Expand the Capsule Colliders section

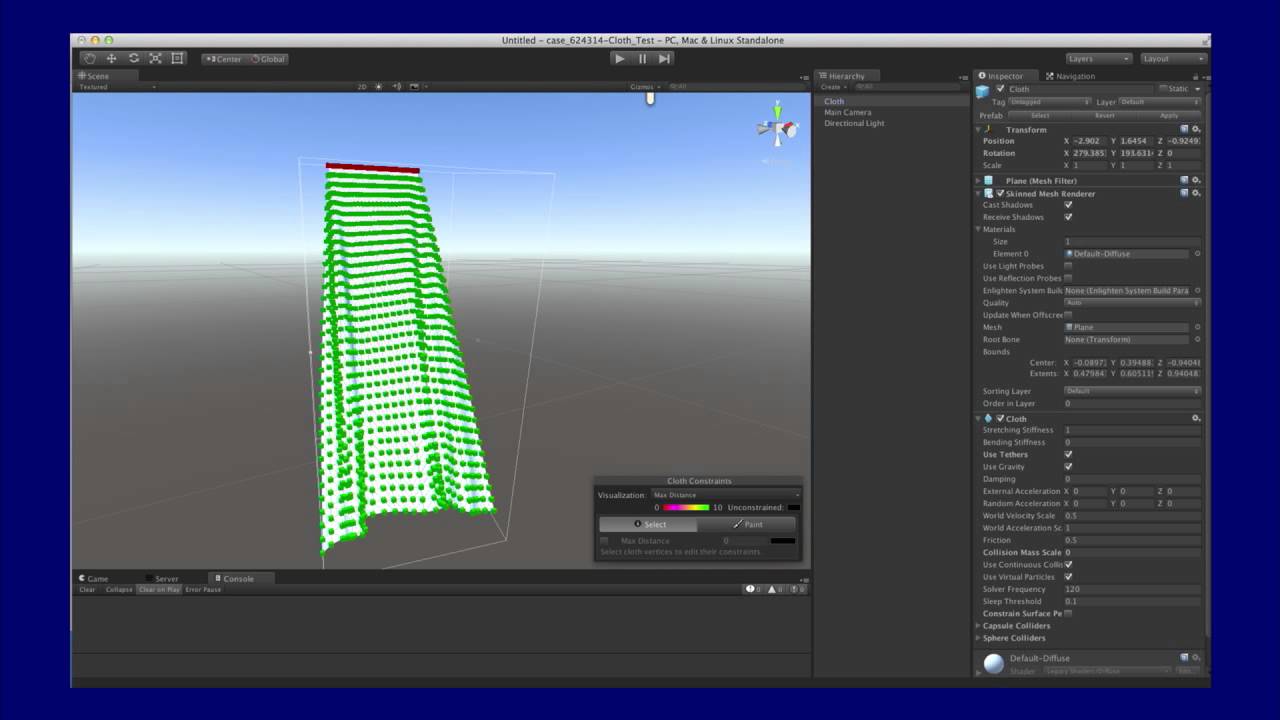[978, 625]
